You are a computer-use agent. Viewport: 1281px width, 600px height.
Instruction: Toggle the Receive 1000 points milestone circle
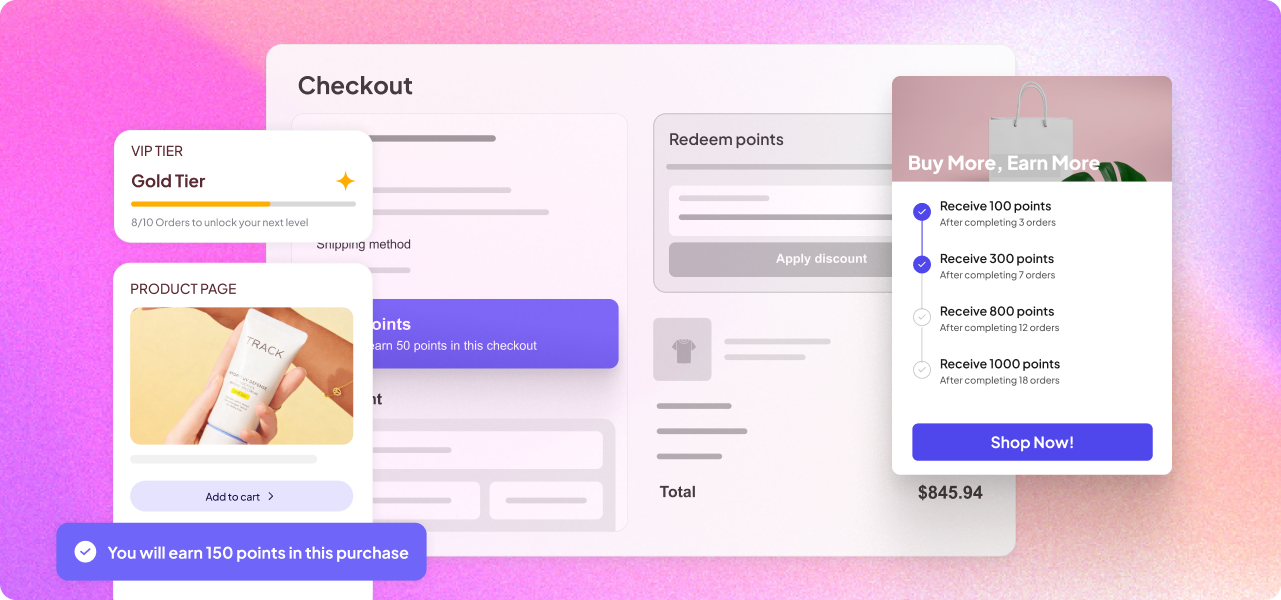pos(922,369)
